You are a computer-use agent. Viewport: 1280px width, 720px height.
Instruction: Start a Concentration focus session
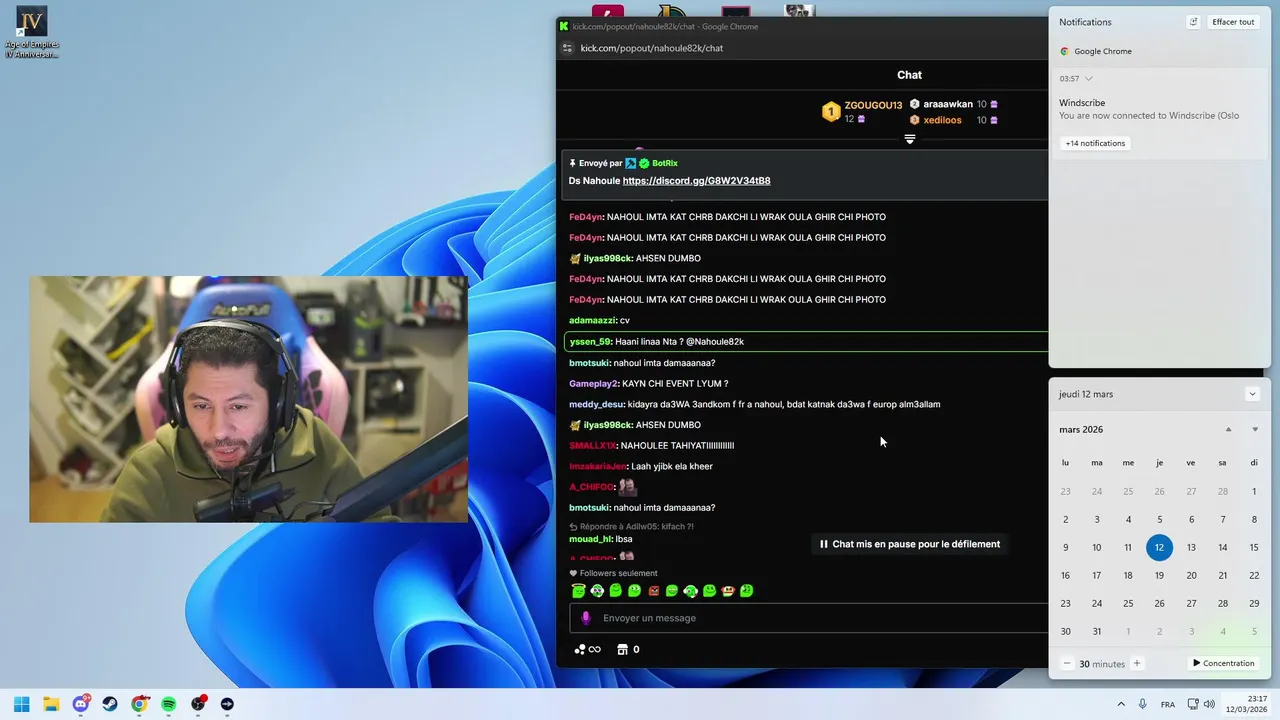tap(1223, 663)
